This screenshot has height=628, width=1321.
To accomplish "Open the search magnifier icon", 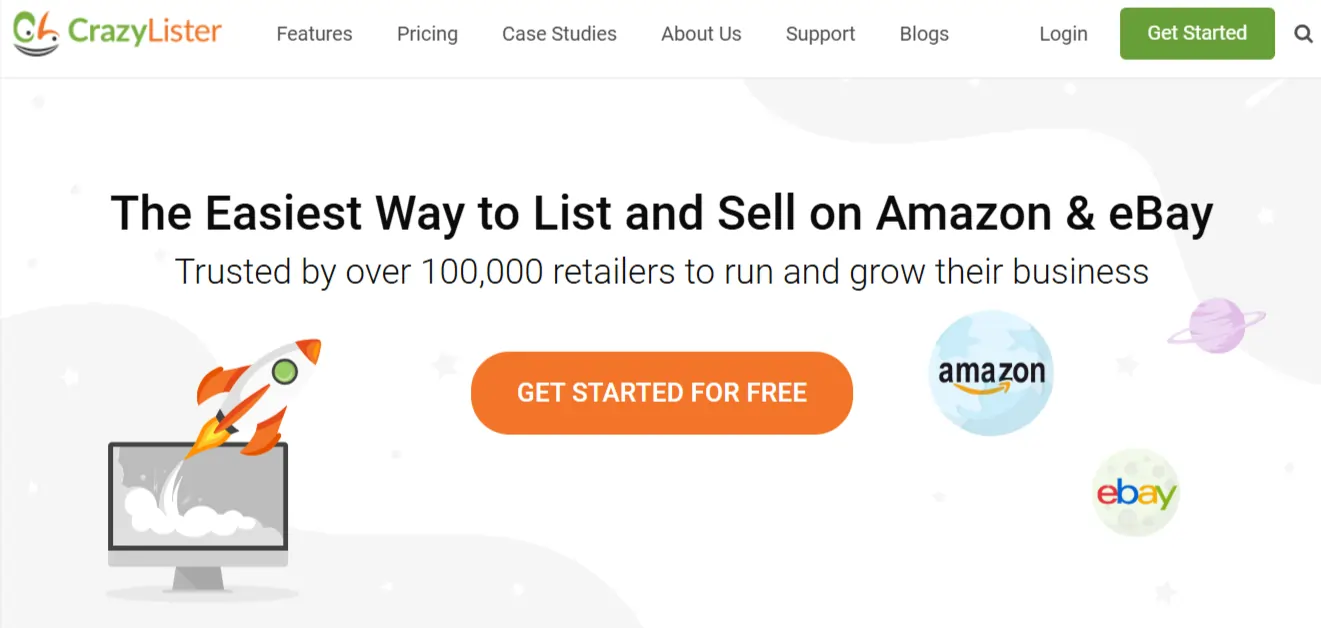I will pyautogui.click(x=1303, y=34).
